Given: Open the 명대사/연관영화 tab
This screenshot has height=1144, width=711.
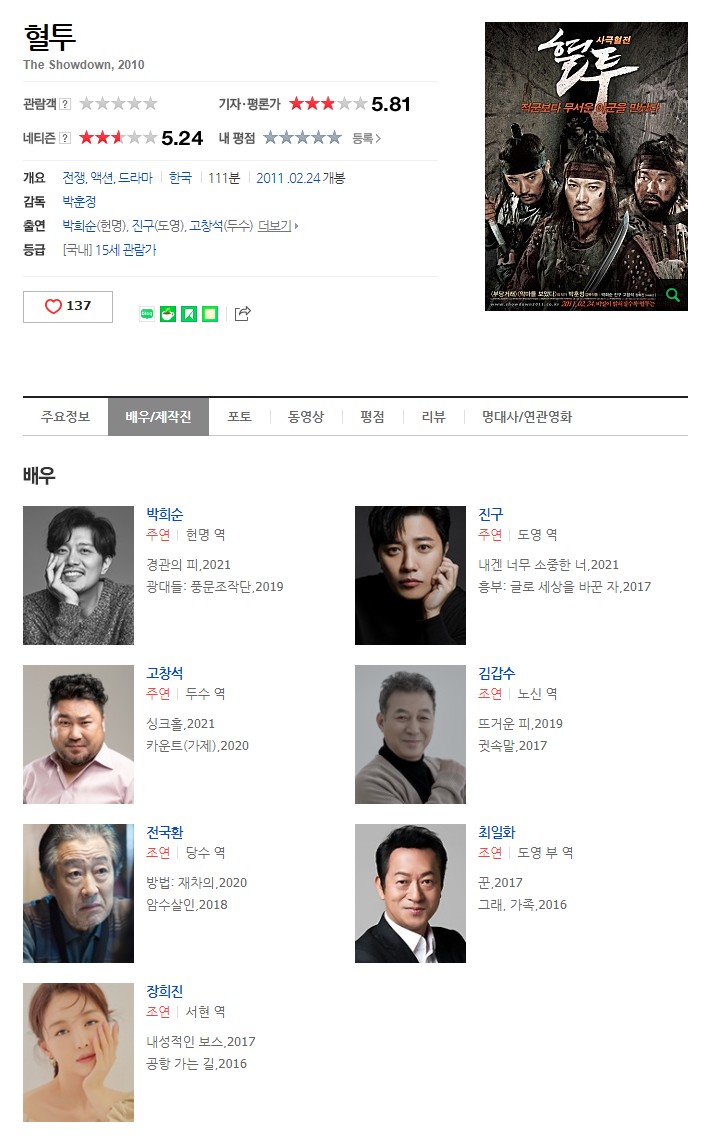Looking at the screenshot, I should pos(527,417).
